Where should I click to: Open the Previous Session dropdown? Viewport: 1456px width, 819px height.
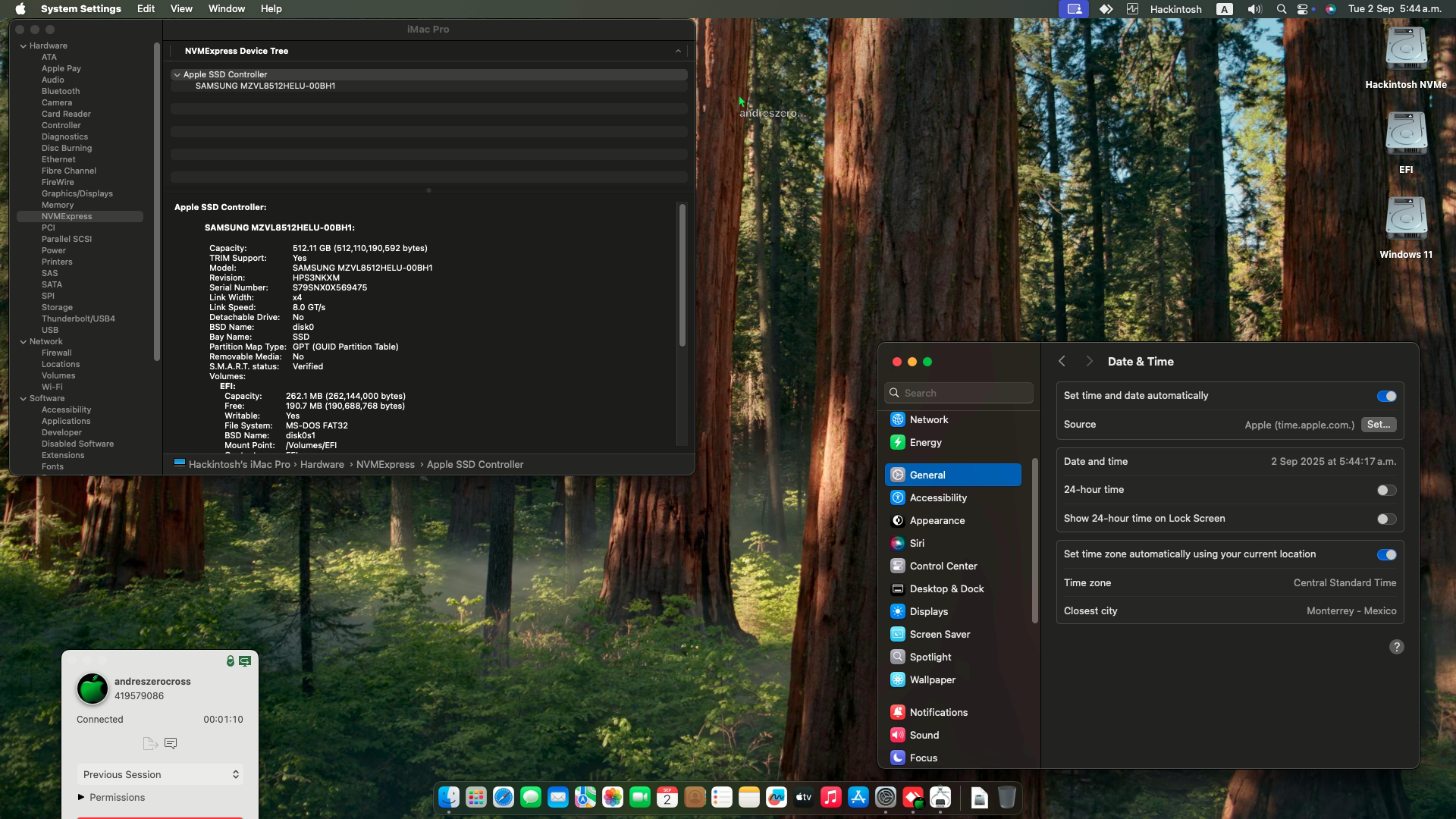coord(160,774)
